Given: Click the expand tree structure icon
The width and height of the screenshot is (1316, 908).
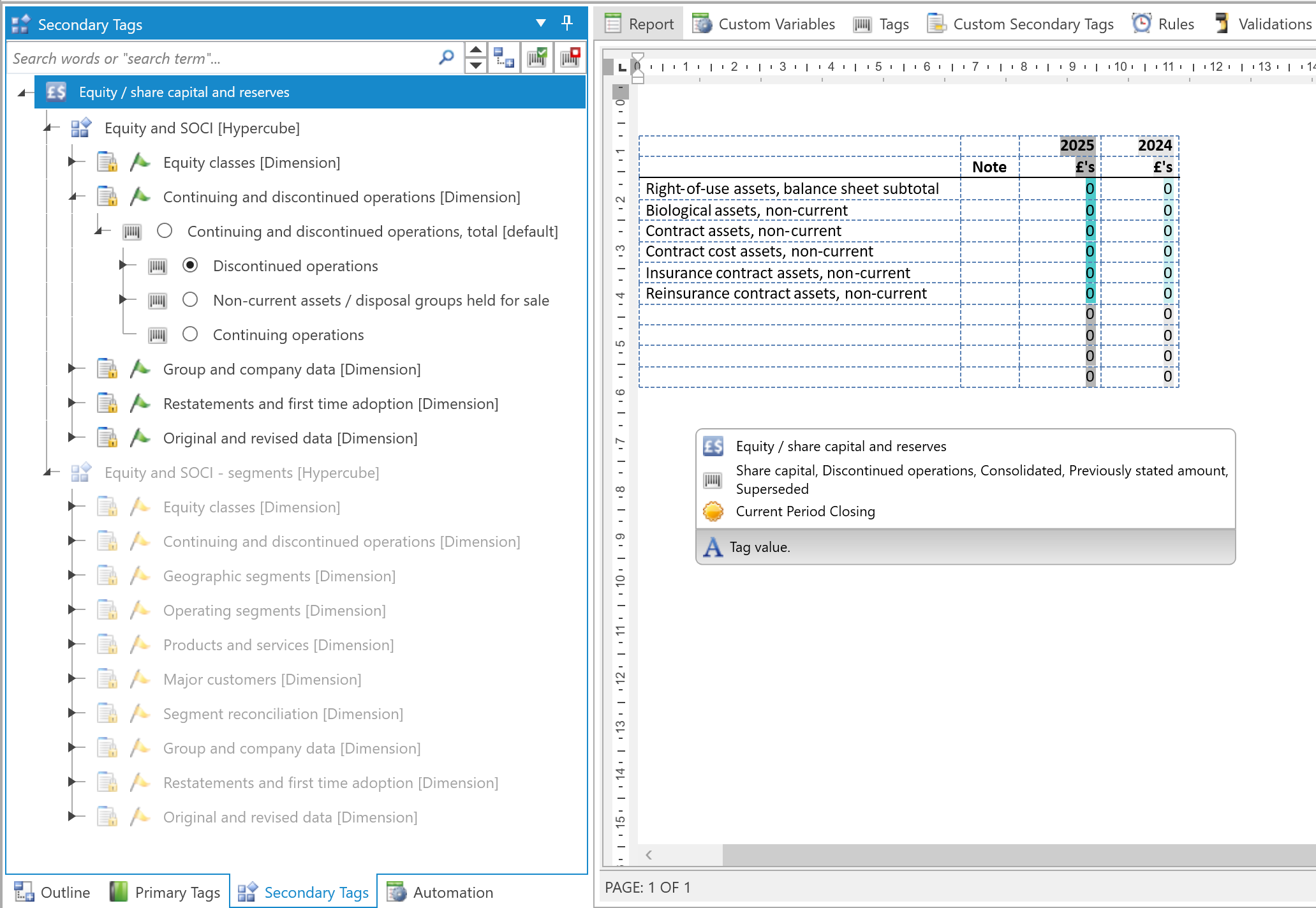Looking at the screenshot, I should pyautogui.click(x=504, y=58).
